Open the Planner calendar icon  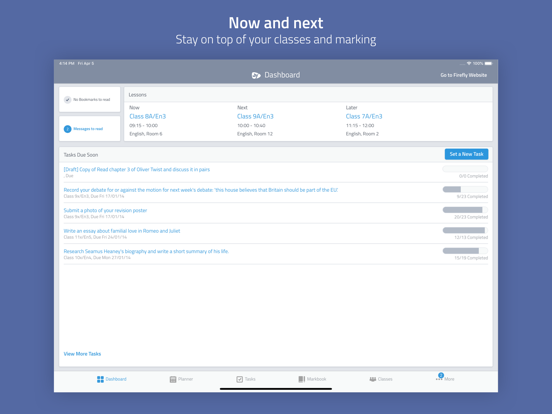[173, 379]
